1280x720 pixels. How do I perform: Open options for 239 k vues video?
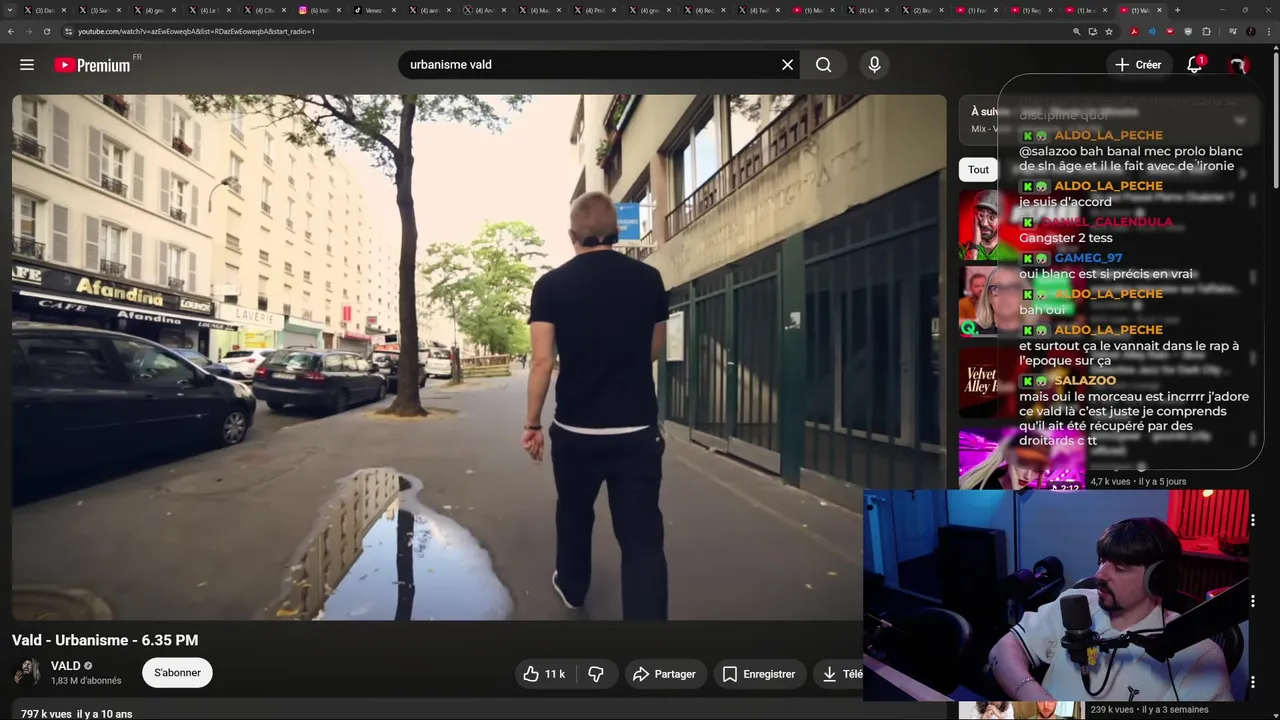click(x=1252, y=682)
